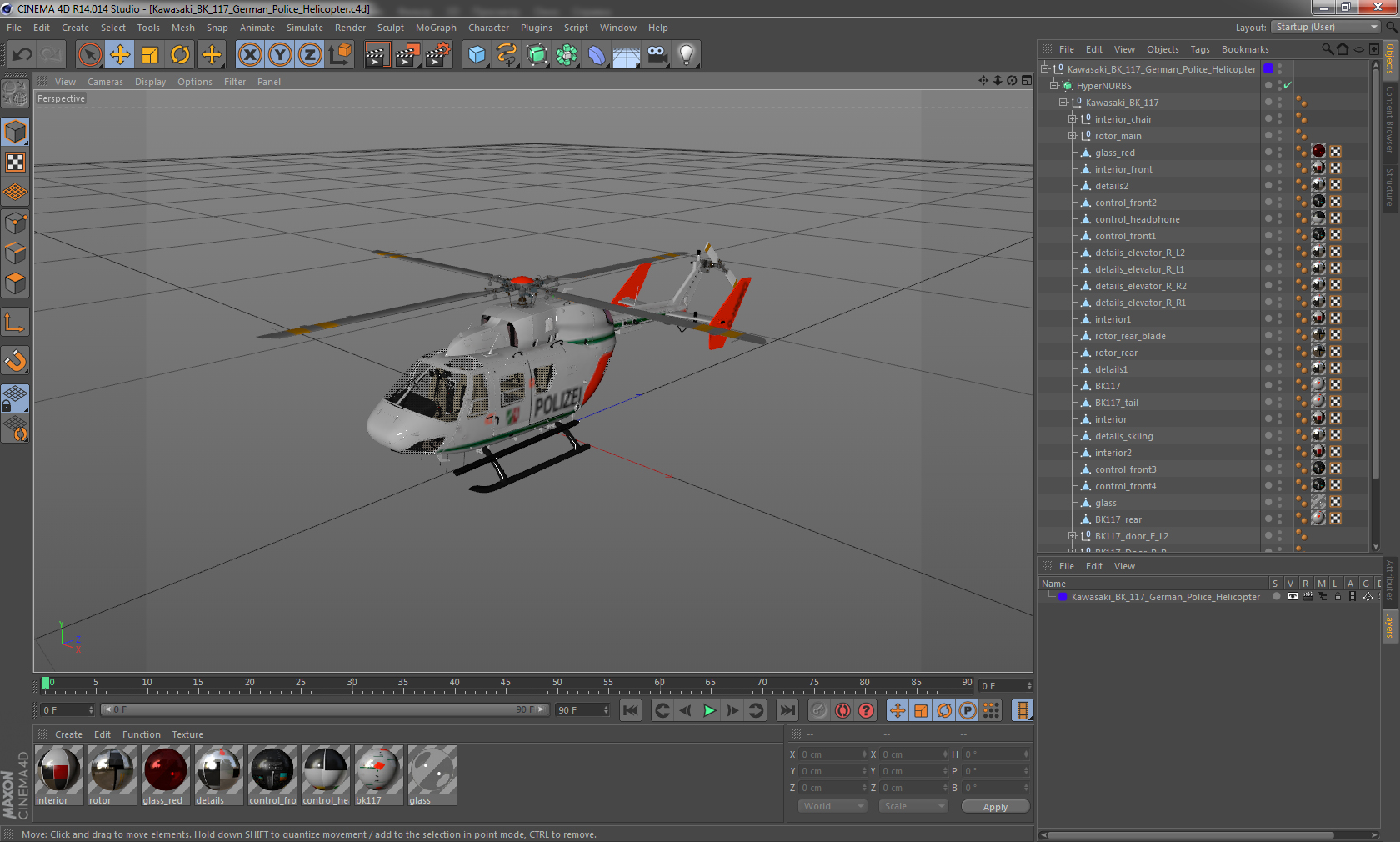Toggle snapping magnet icon
The width and height of the screenshot is (1400, 842).
(x=15, y=360)
